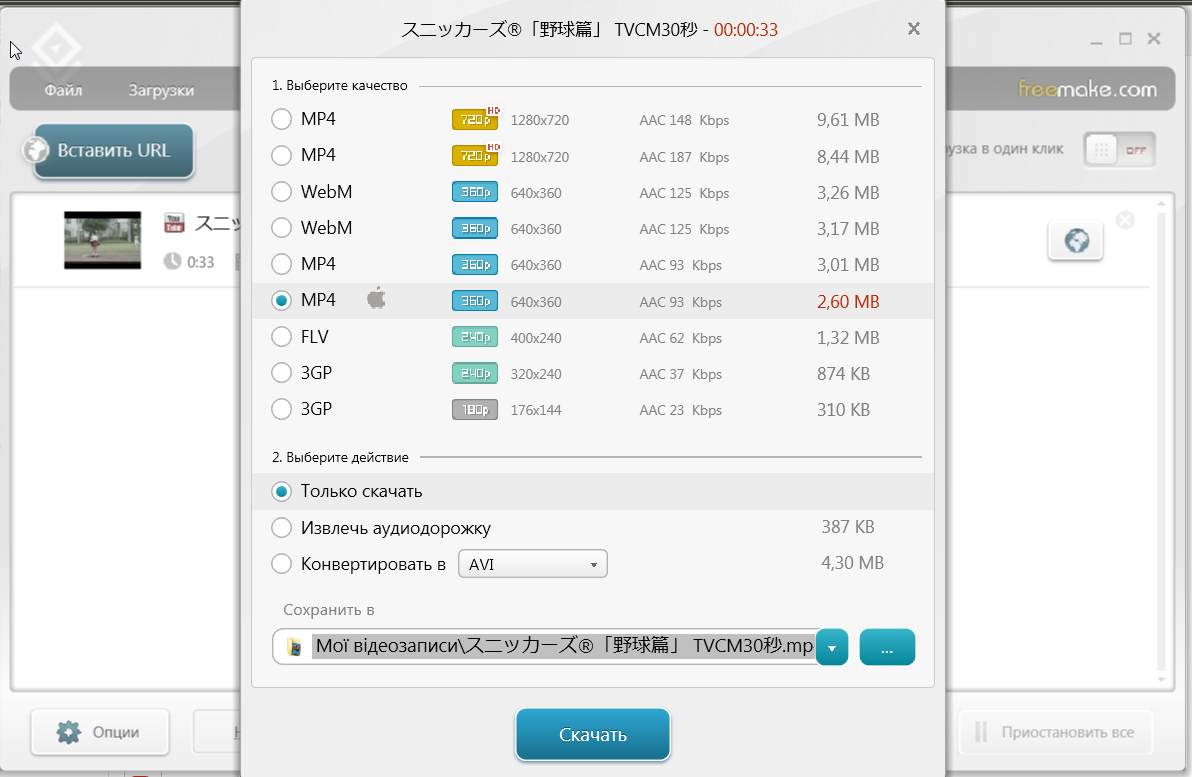Select the 'Конвертировать в' action radio

(x=281, y=563)
